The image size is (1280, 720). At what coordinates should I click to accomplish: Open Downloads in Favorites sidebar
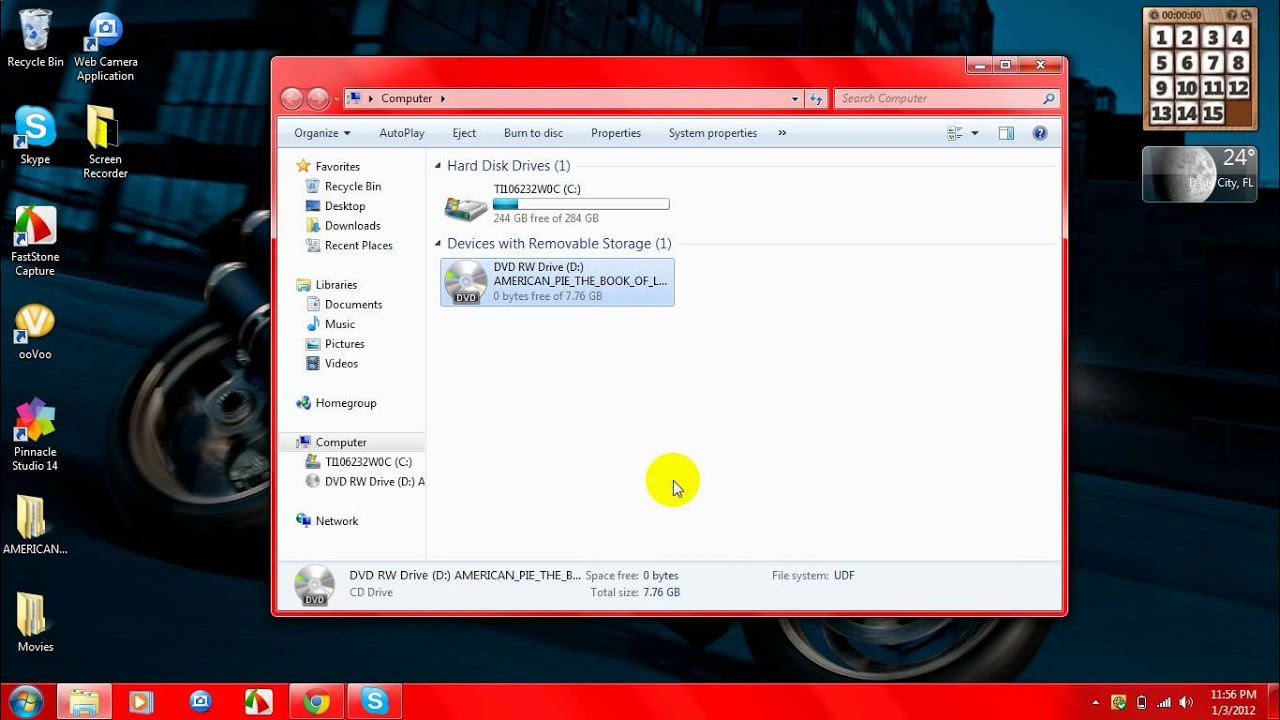tap(352, 226)
